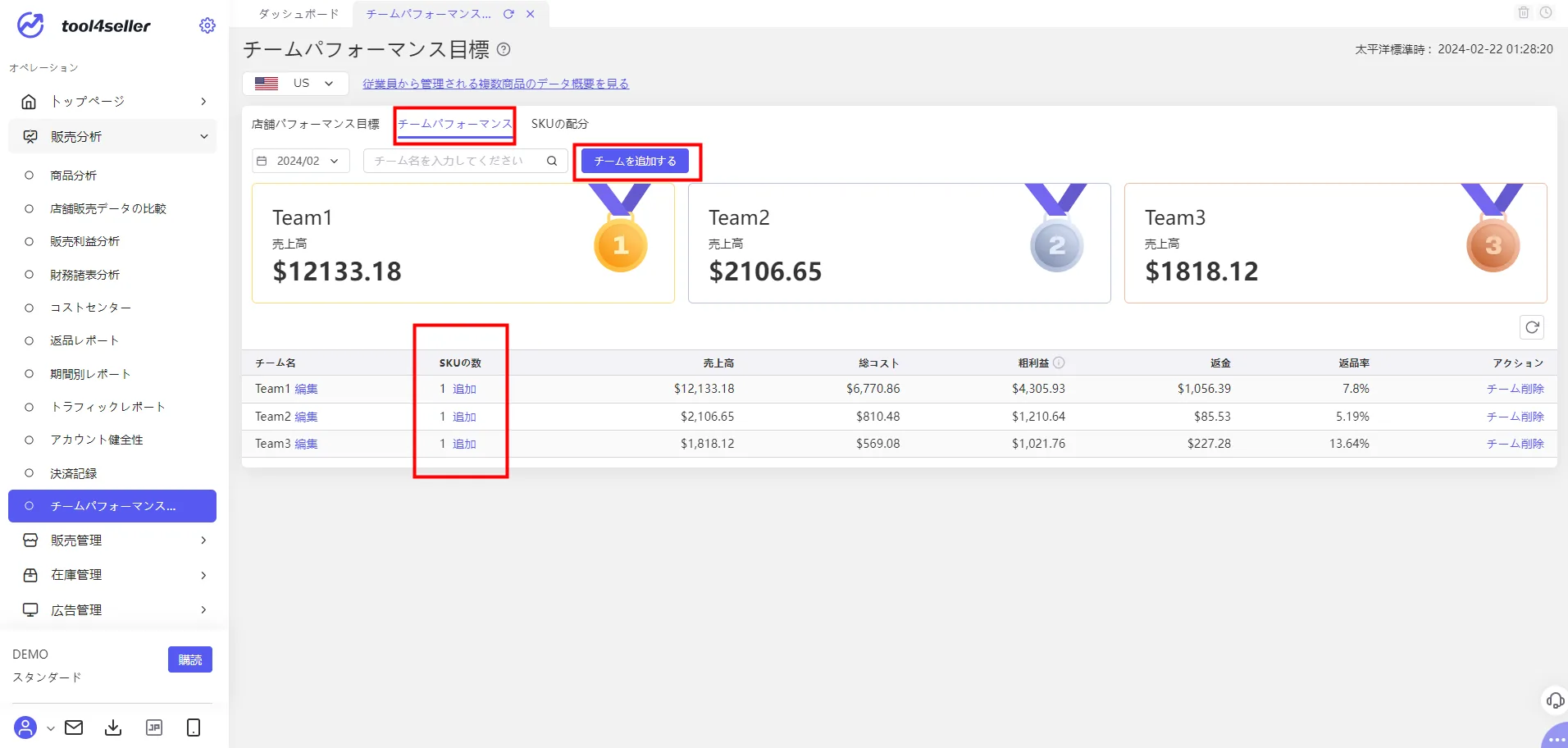1568x748 pixels.
Task: Open the chat bubble in the bottom corner
Action: 1556,737
